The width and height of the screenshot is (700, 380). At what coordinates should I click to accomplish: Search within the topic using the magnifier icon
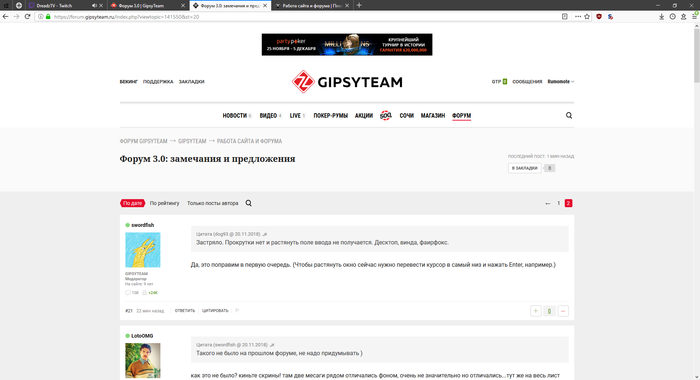point(249,203)
